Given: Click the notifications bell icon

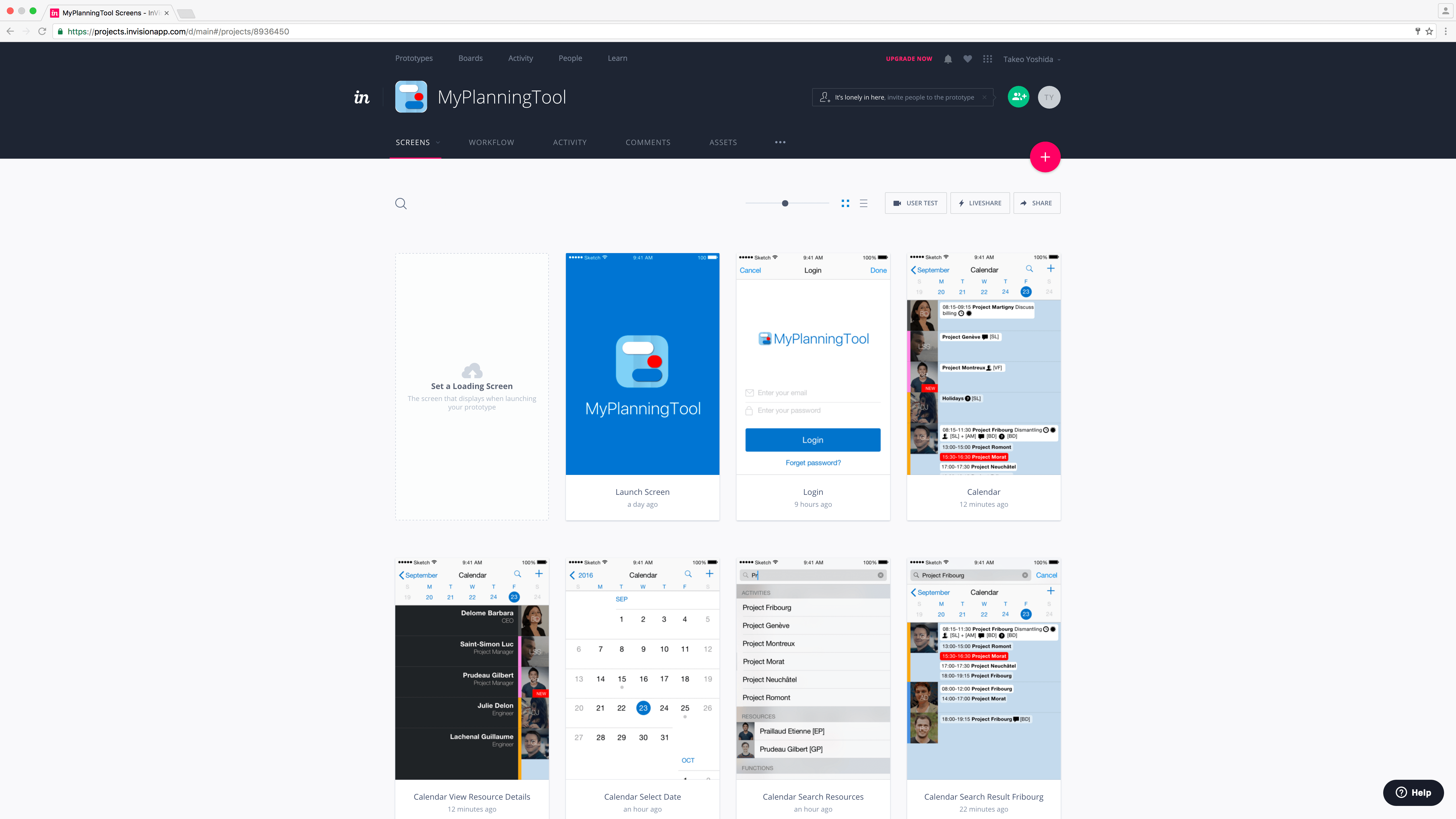Looking at the screenshot, I should point(948,59).
